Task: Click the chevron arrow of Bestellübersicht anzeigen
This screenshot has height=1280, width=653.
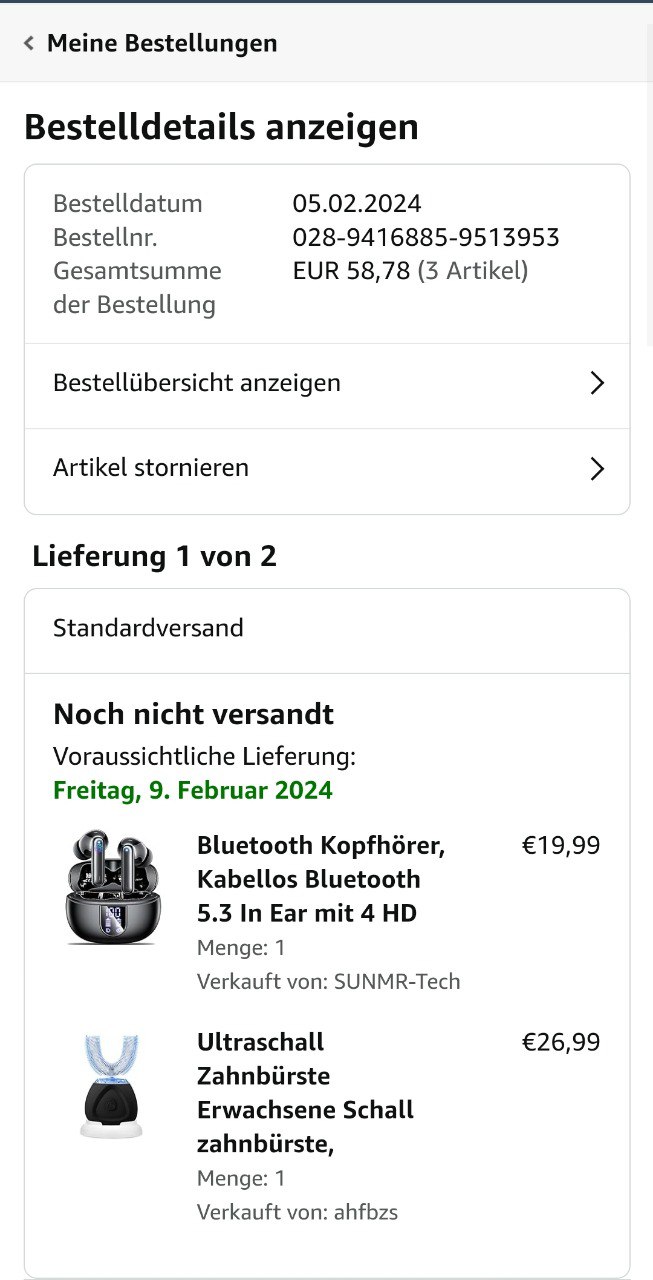Action: tap(597, 383)
